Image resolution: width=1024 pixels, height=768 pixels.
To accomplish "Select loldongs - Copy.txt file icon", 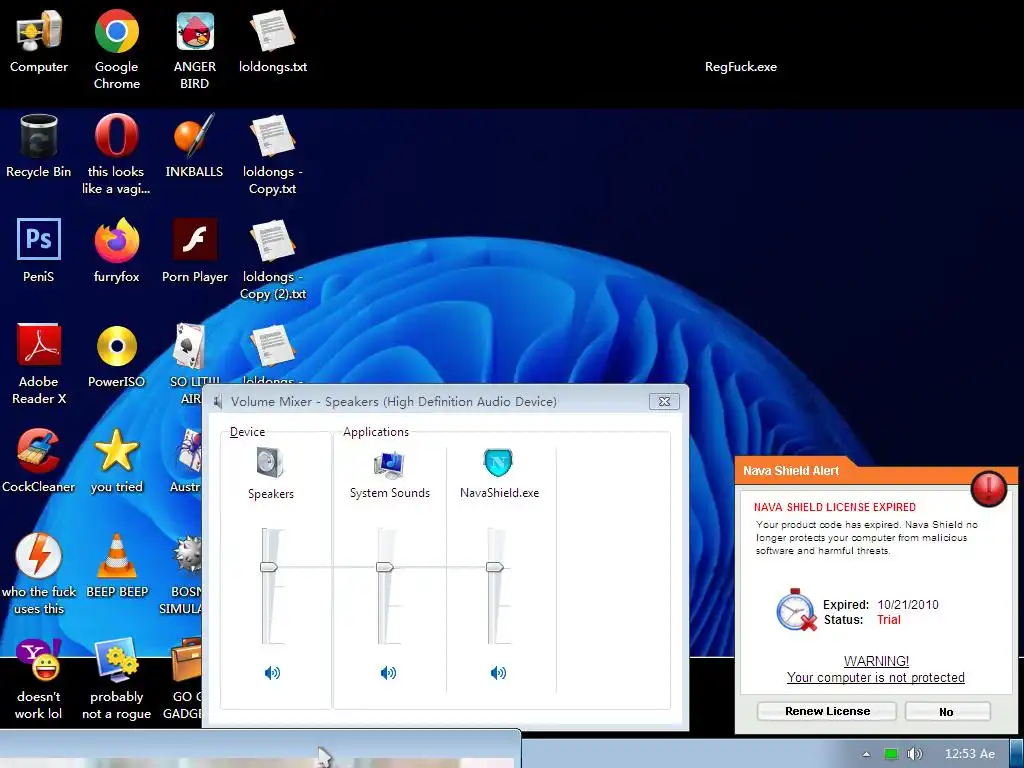I will 272,136.
